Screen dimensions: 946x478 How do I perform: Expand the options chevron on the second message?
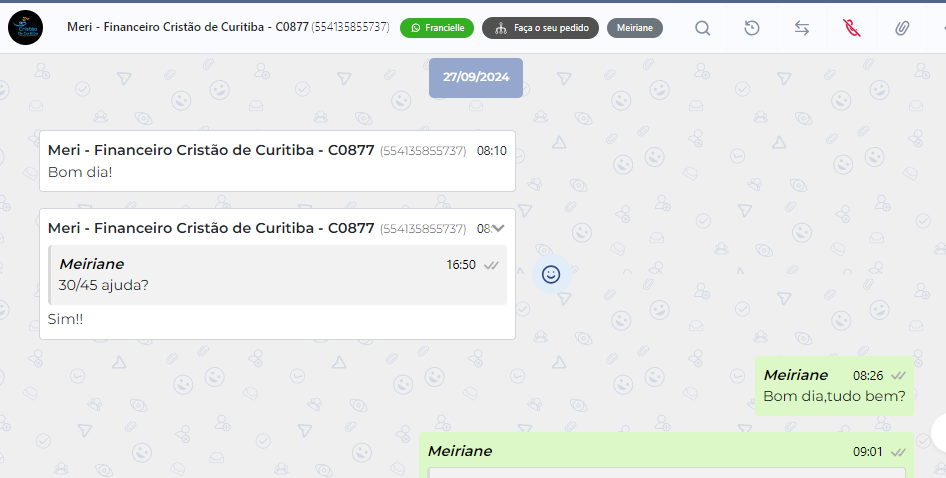[x=498, y=228]
